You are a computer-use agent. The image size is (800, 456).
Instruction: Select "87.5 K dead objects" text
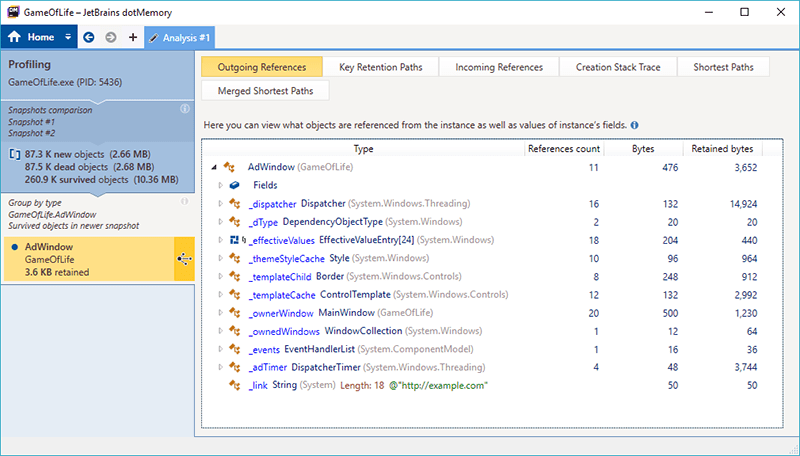(66, 167)
